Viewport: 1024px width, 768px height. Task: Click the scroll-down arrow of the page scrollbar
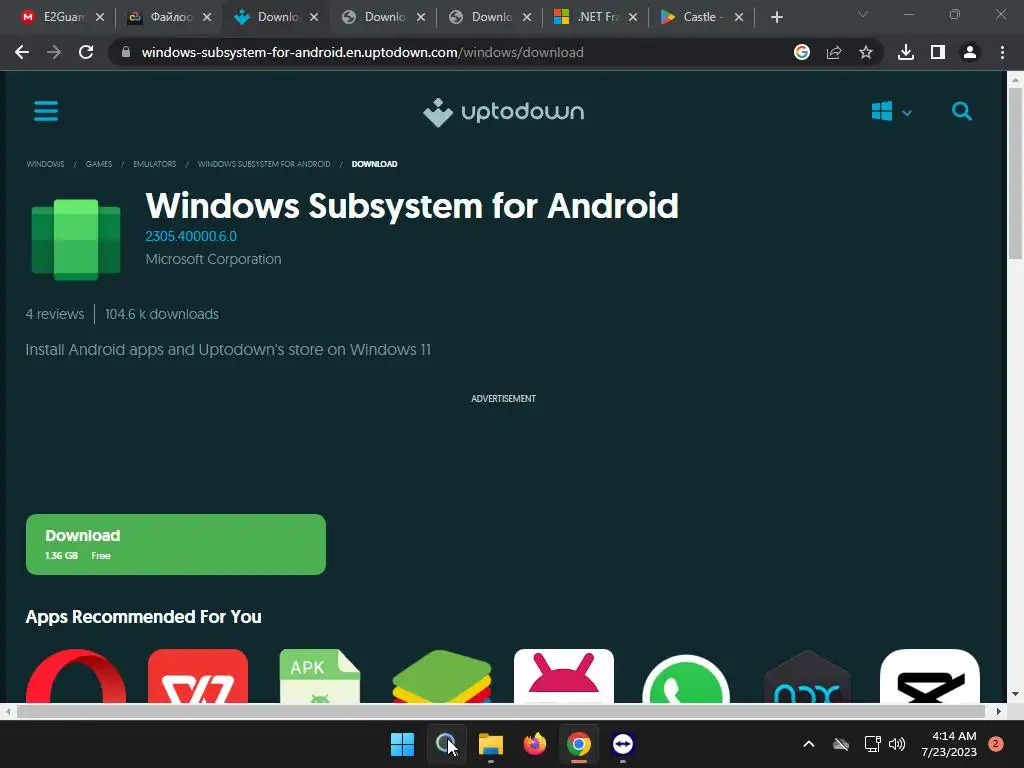click(x=1015, y=694)
